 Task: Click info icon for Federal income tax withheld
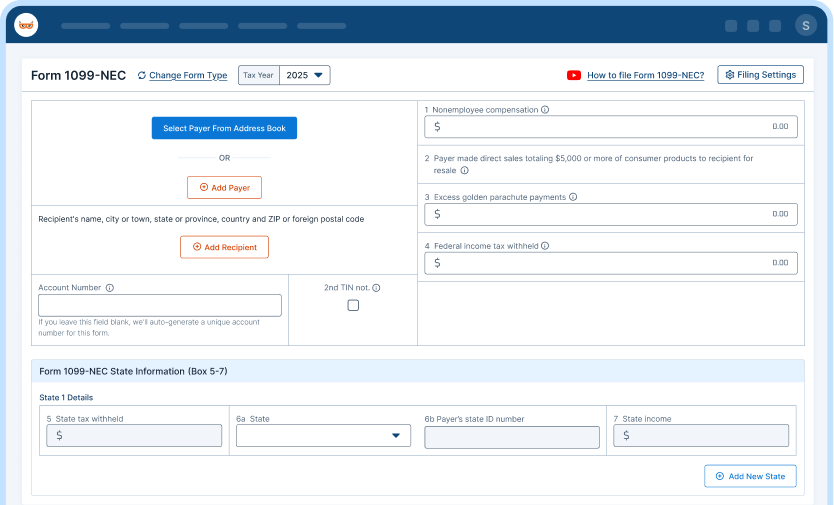coord(545,246)
